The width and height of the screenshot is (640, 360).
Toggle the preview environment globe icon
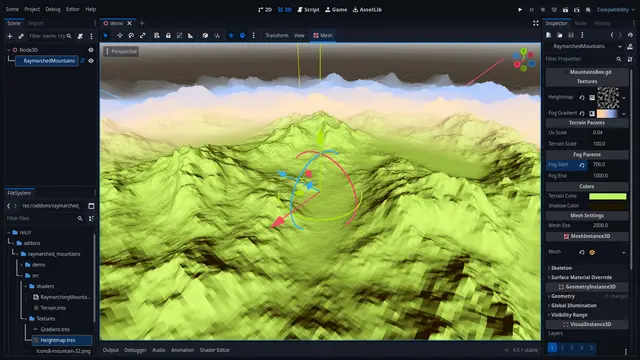coord(242,36)
